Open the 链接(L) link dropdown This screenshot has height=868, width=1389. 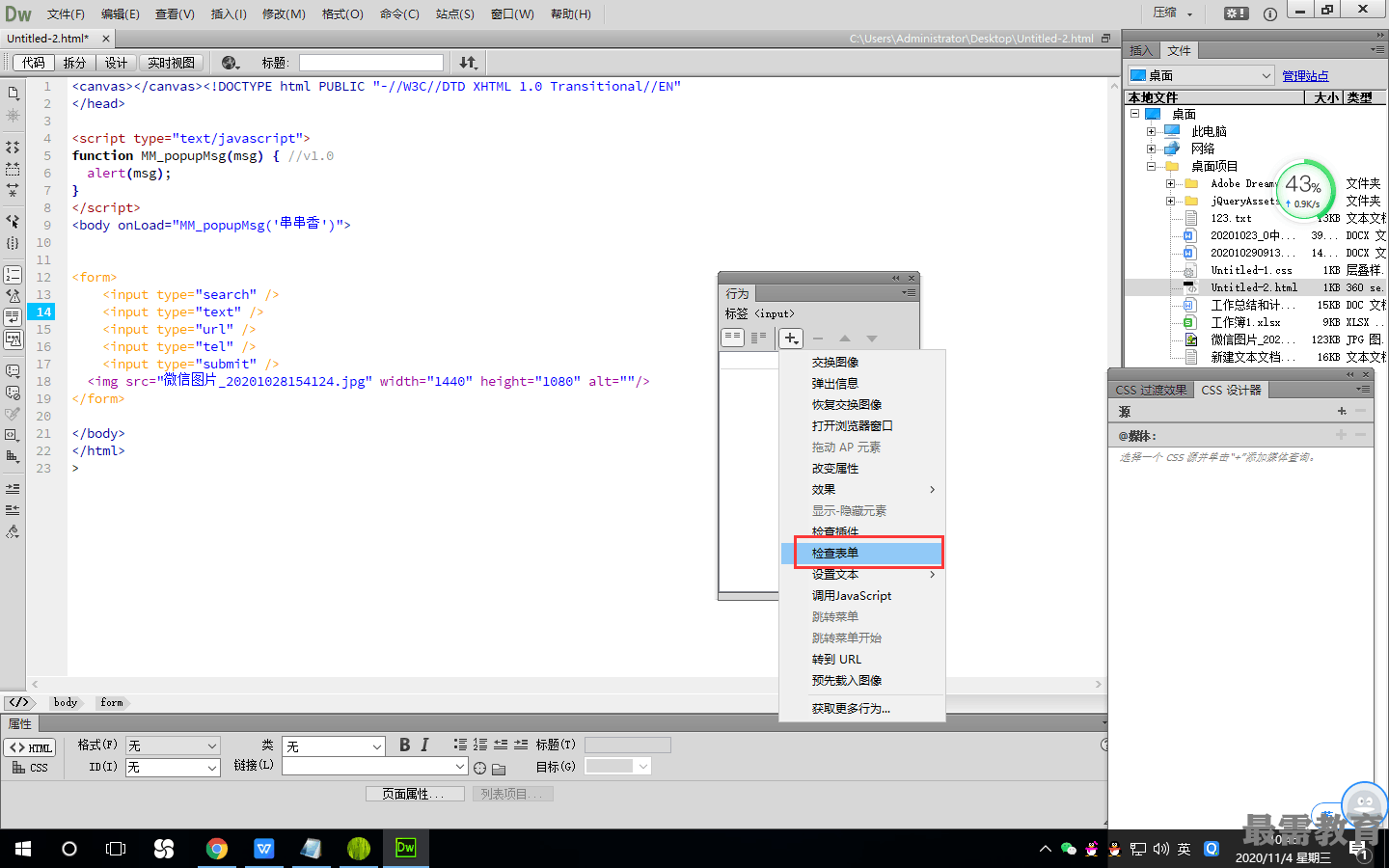374,767
